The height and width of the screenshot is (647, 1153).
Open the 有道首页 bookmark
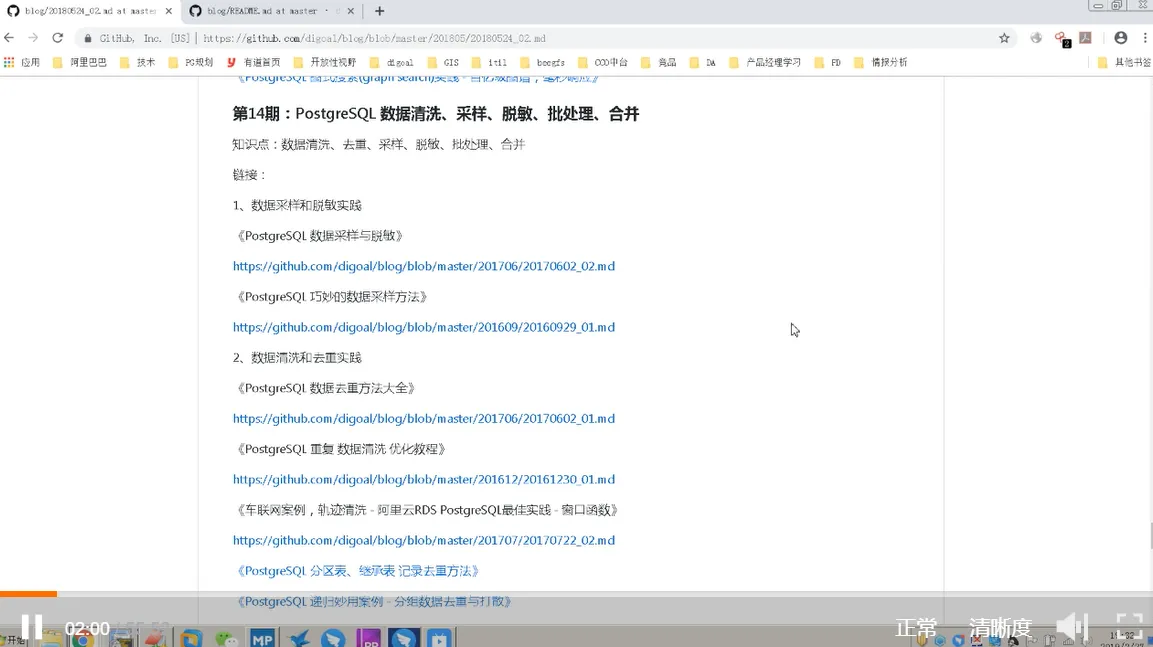pos(254,62)
